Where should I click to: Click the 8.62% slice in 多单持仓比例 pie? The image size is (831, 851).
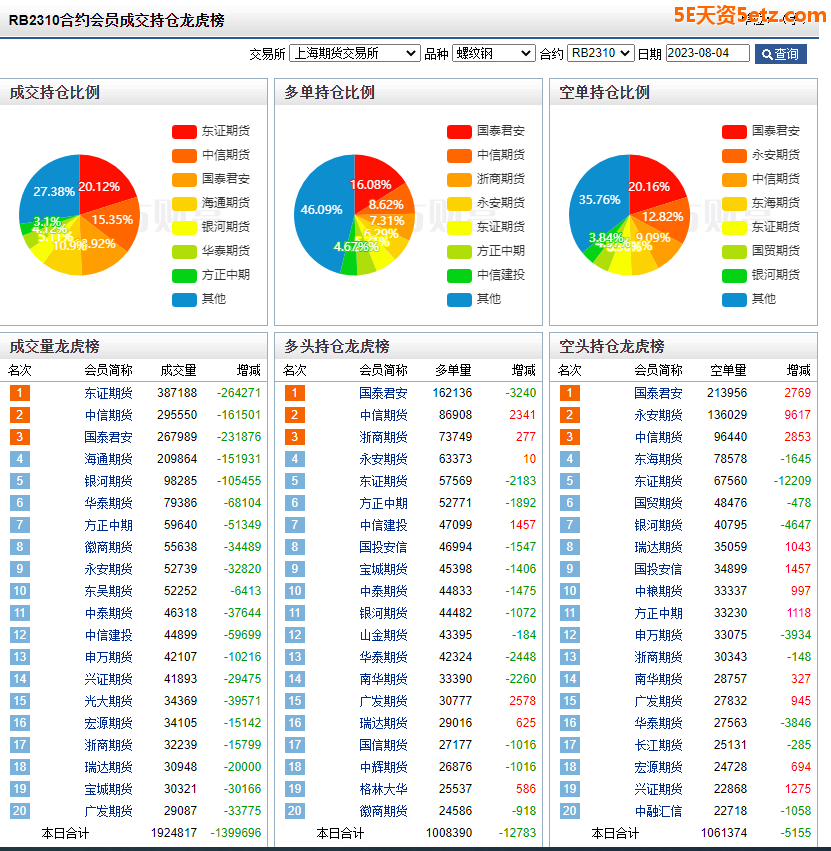click(388, 205)
